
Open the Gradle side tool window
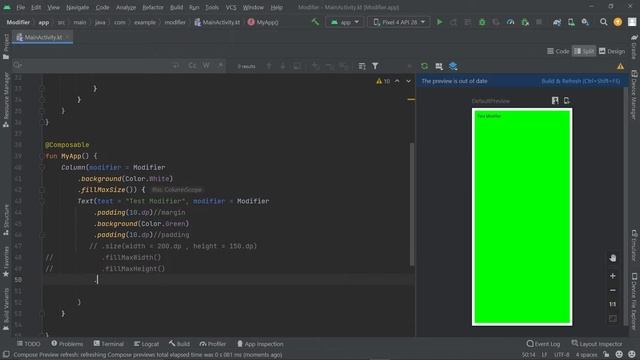(634, 46)
